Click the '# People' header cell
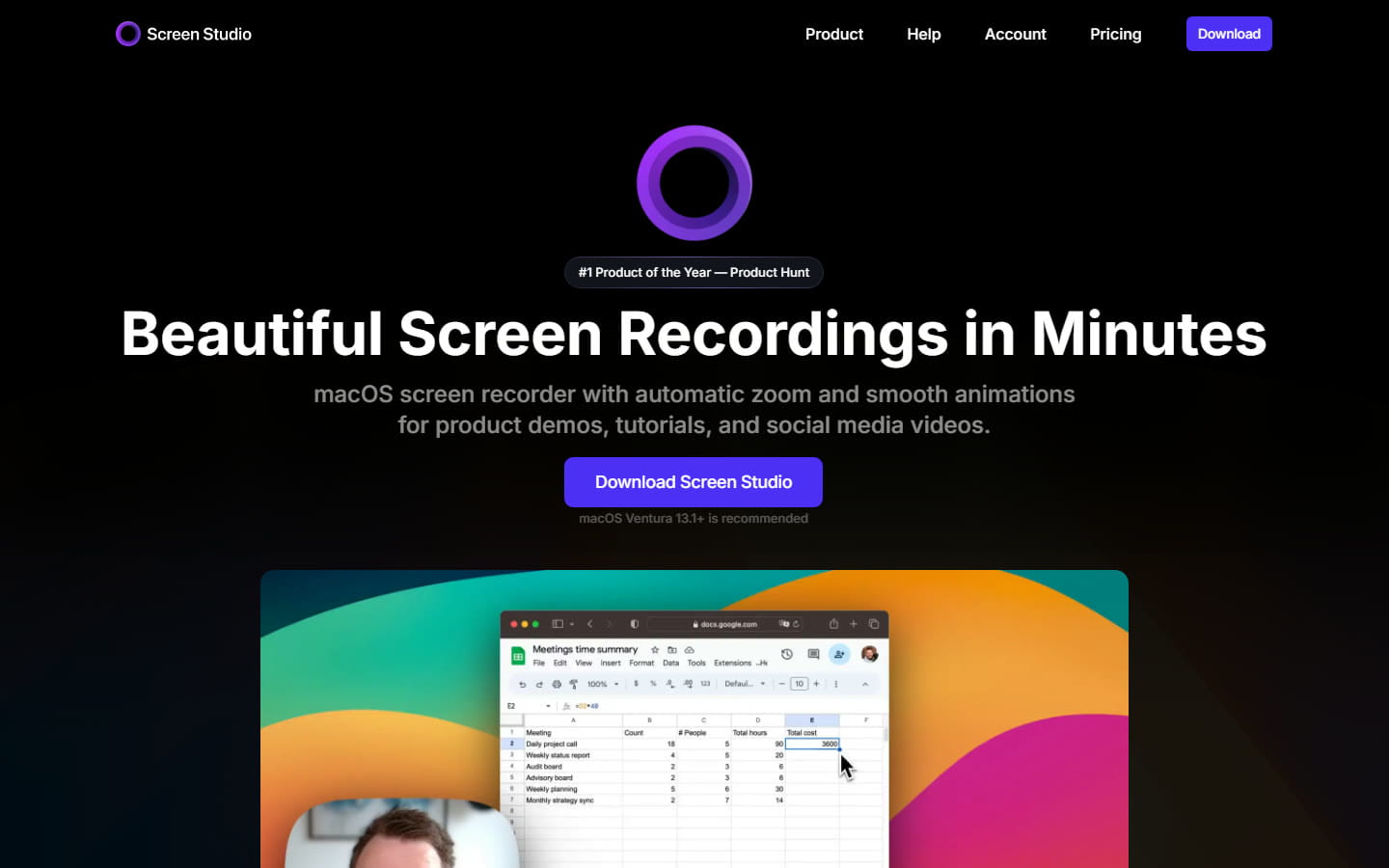The height and width of the screenshot is (868, 1389). tap(704, 733)
